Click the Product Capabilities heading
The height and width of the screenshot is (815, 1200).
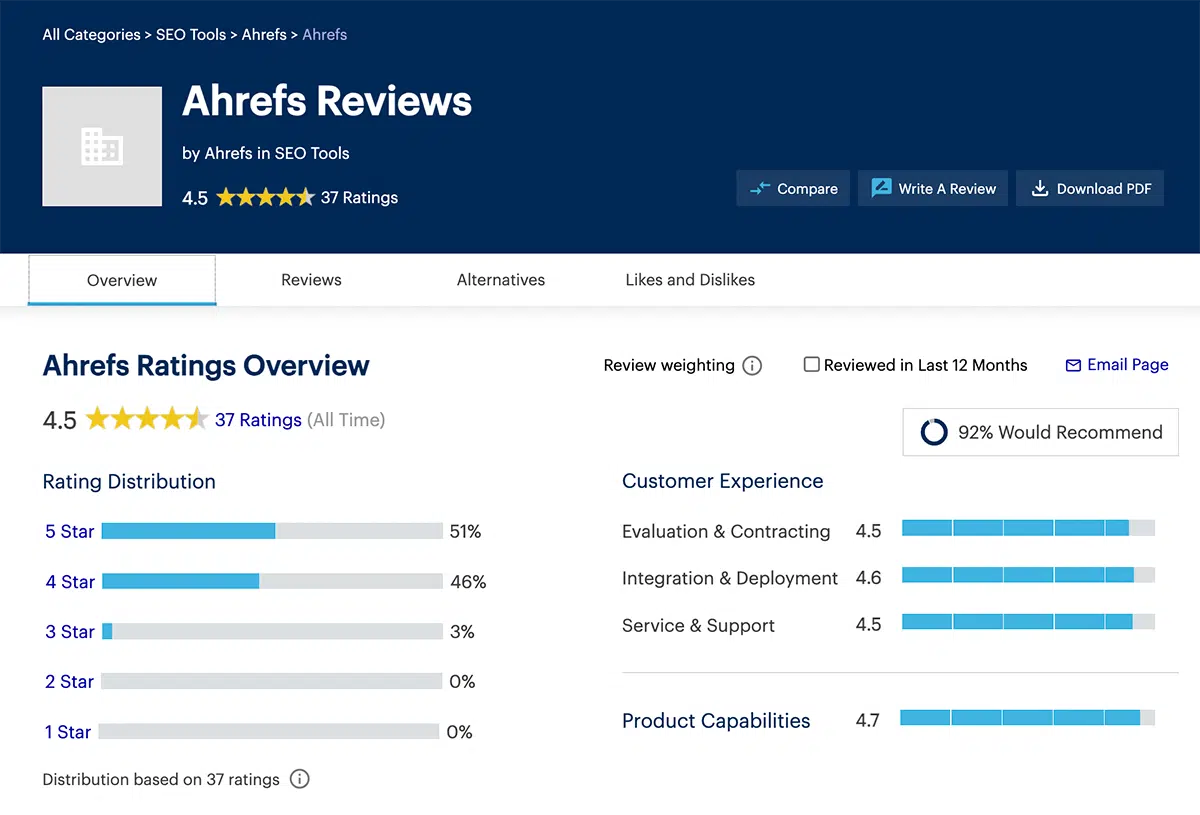coord(716,721)
